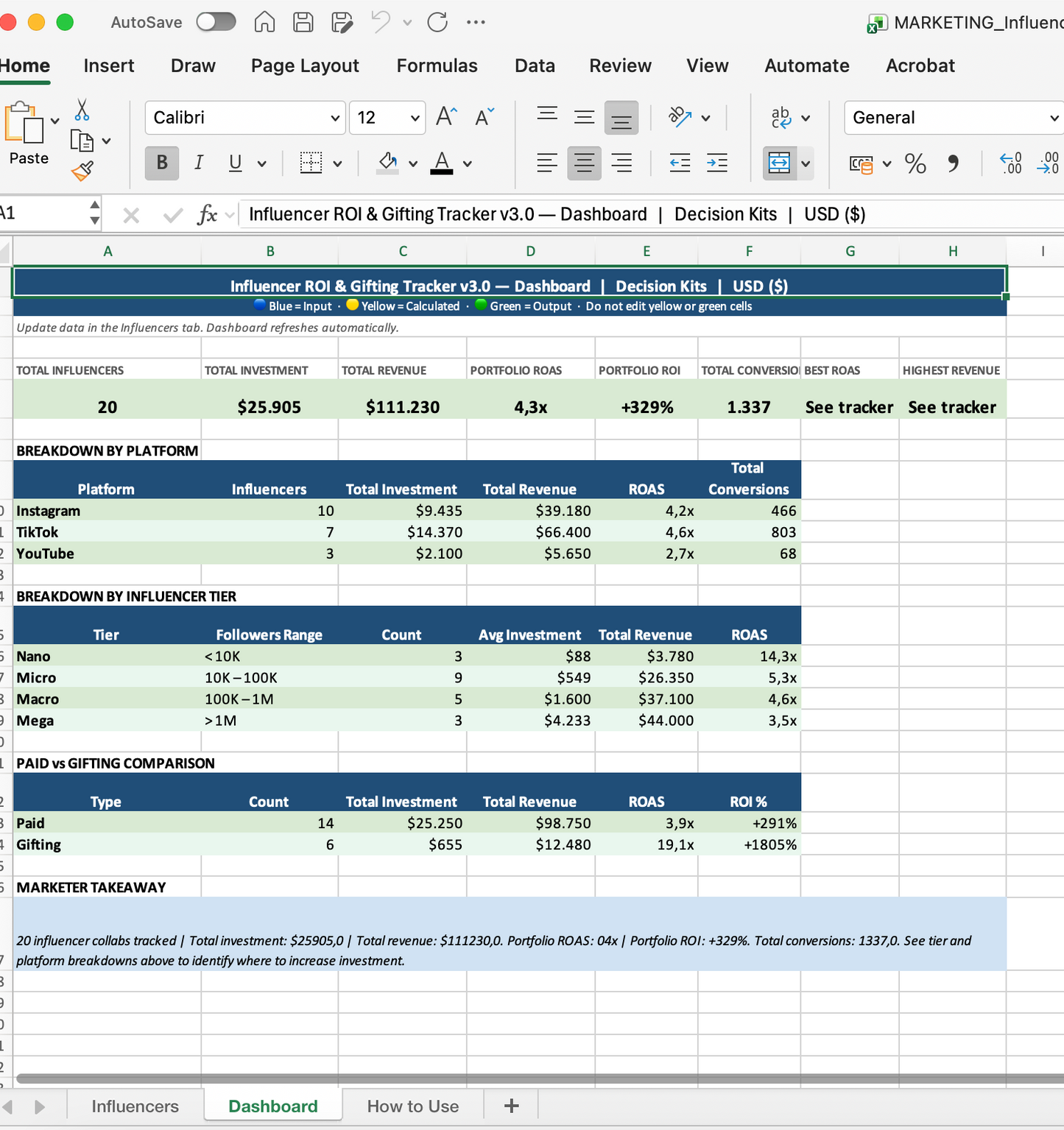Toggle Merge & Center button

coord(779,163)
